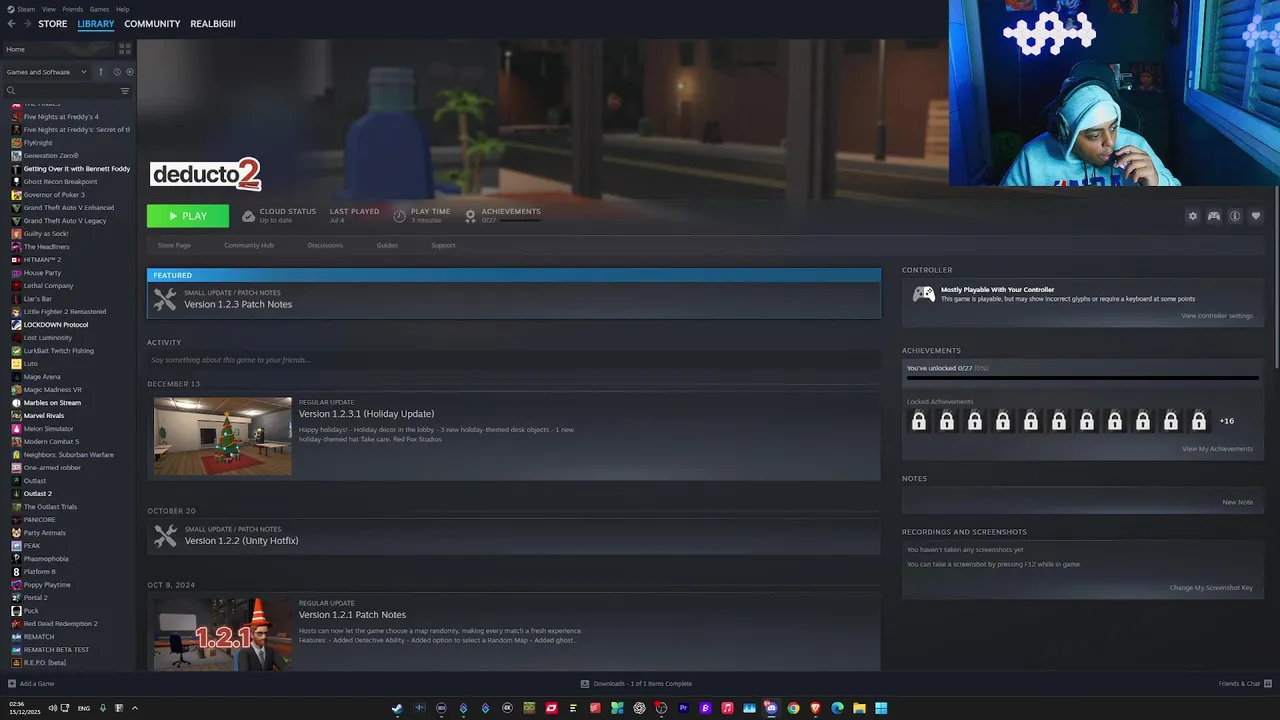Click the Cloud Status icon
1280x720 pixels.
[248, 216]
